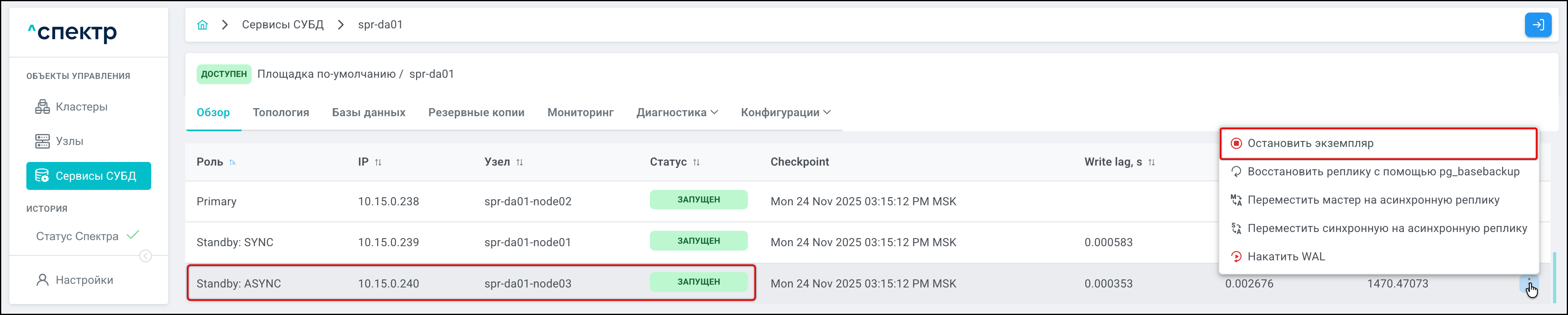Select Восстановить реплику с помощью pg_basebackup

(x=1383, y=172)
